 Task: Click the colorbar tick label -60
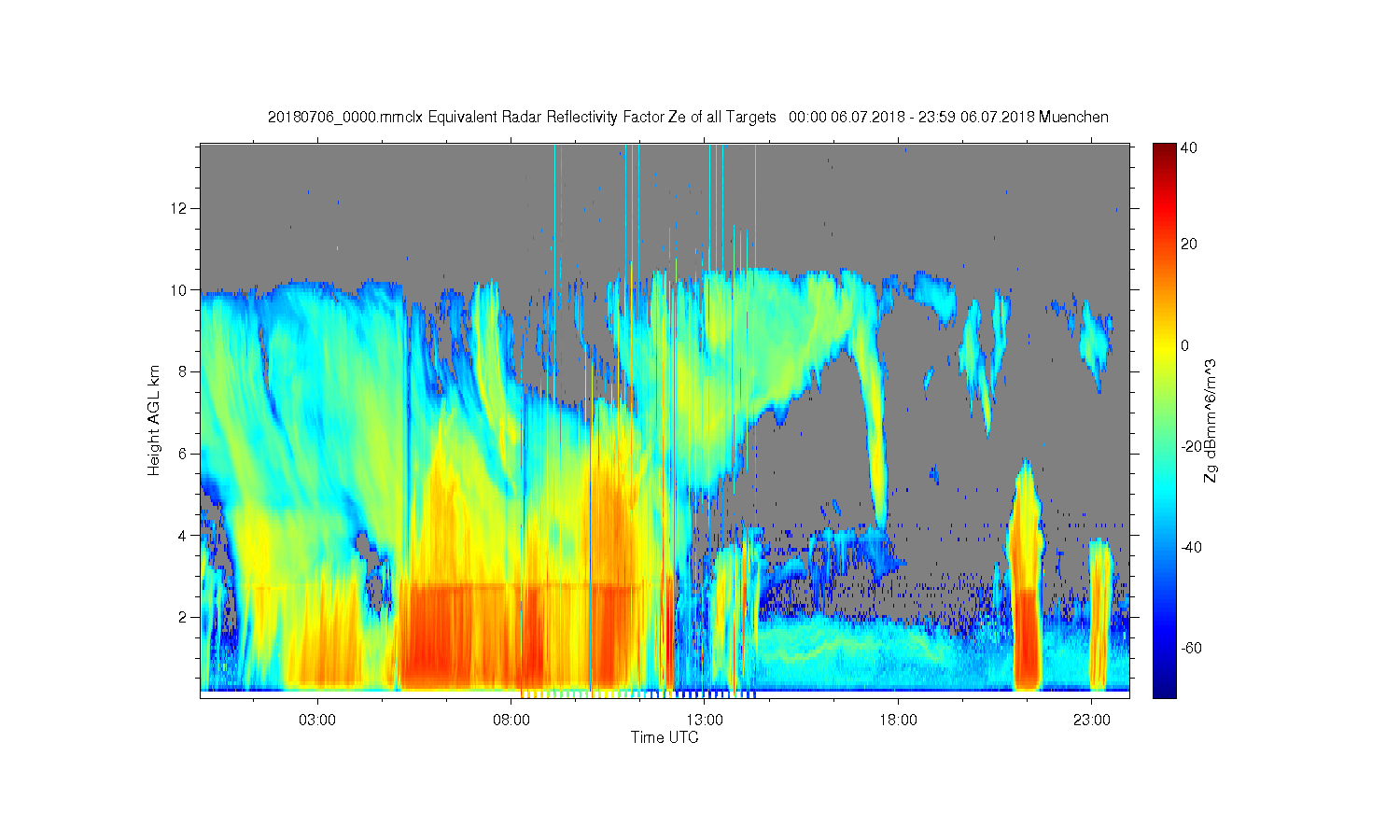(x=1191, y=648)
